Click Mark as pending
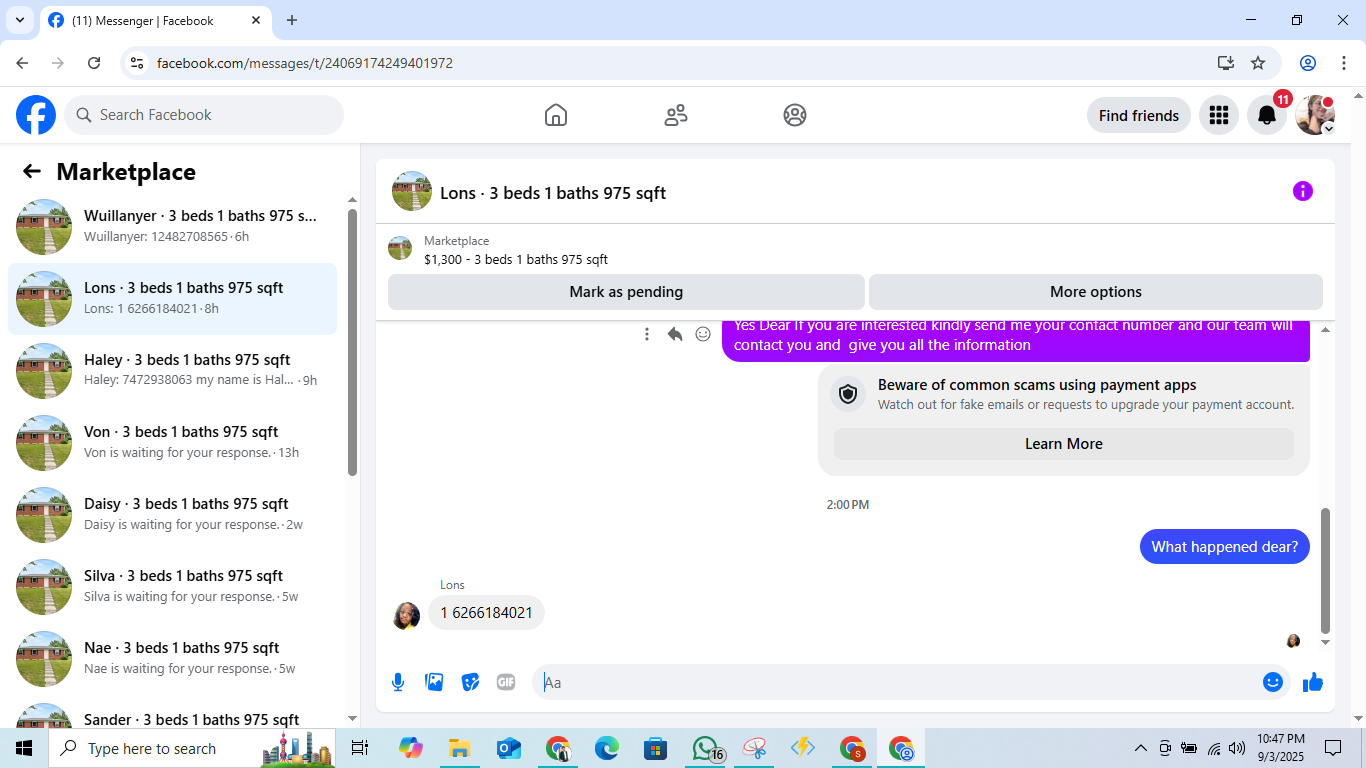 pos(626,292)
